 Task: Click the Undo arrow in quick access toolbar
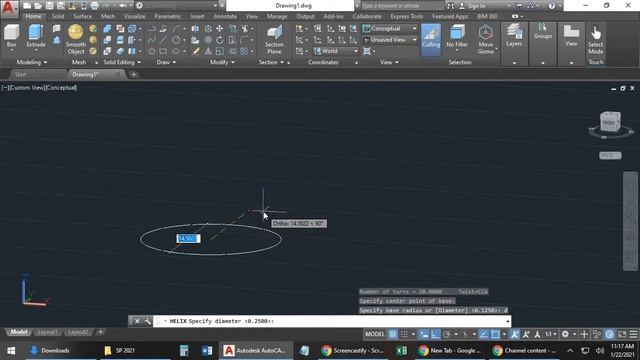click(x=122, y=6)
